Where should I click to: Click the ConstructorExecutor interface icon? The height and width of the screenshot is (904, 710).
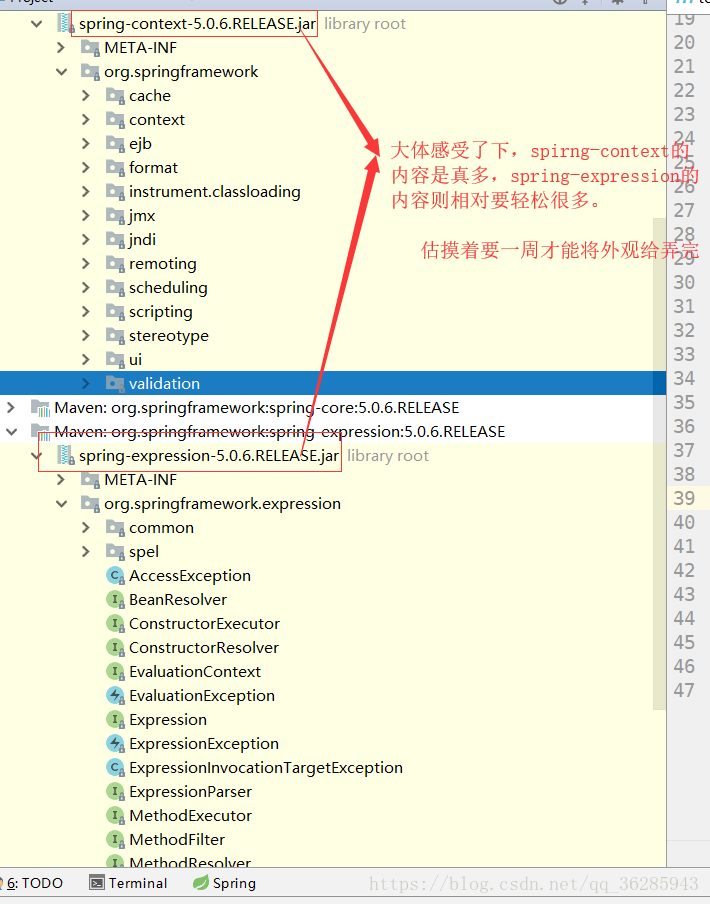tap(115, 624)
